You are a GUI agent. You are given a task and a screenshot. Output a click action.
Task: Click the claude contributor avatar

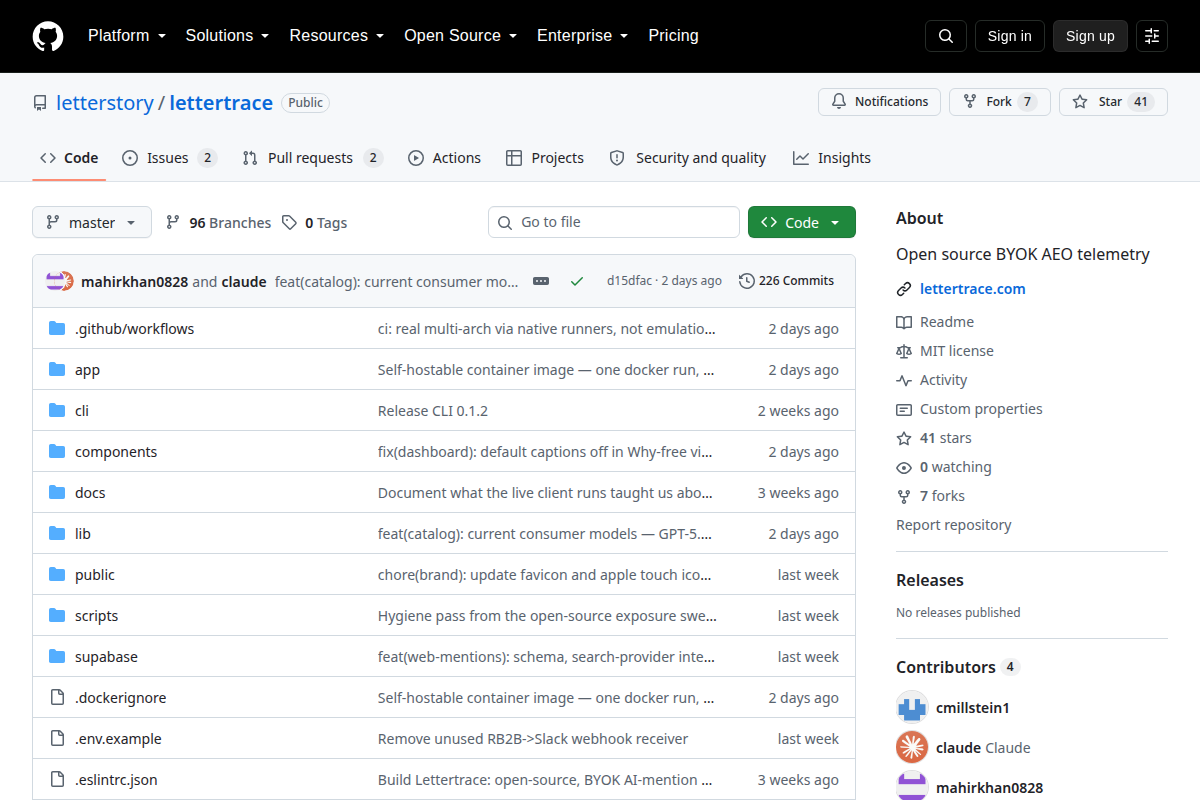(912, 747)
